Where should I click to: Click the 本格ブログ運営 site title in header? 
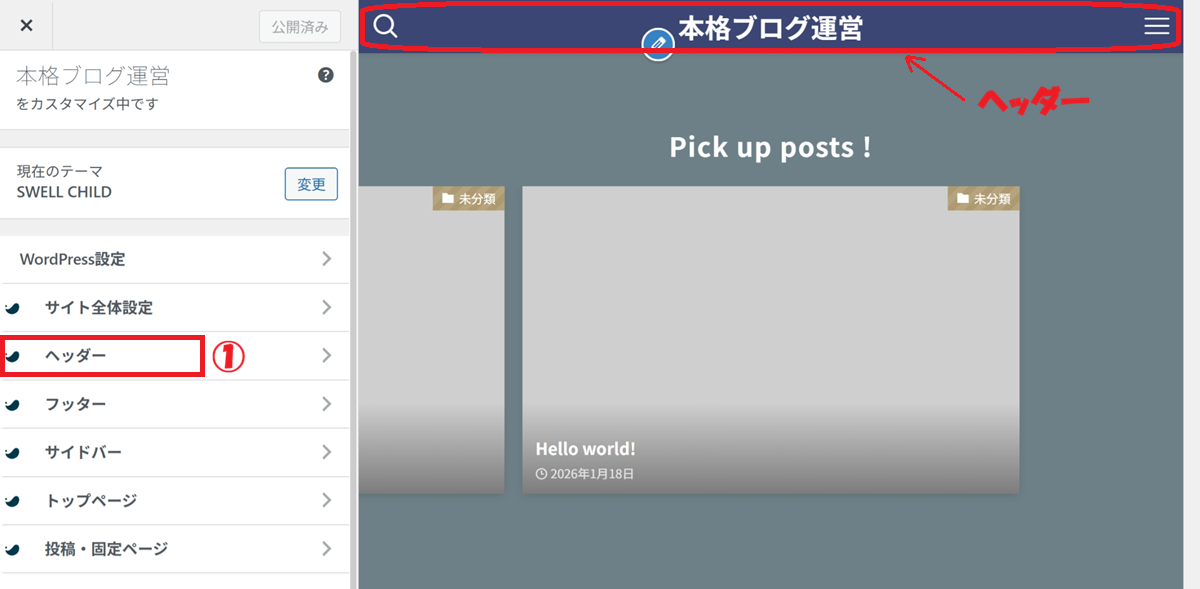pyautogui.click(x=770, y=28)
